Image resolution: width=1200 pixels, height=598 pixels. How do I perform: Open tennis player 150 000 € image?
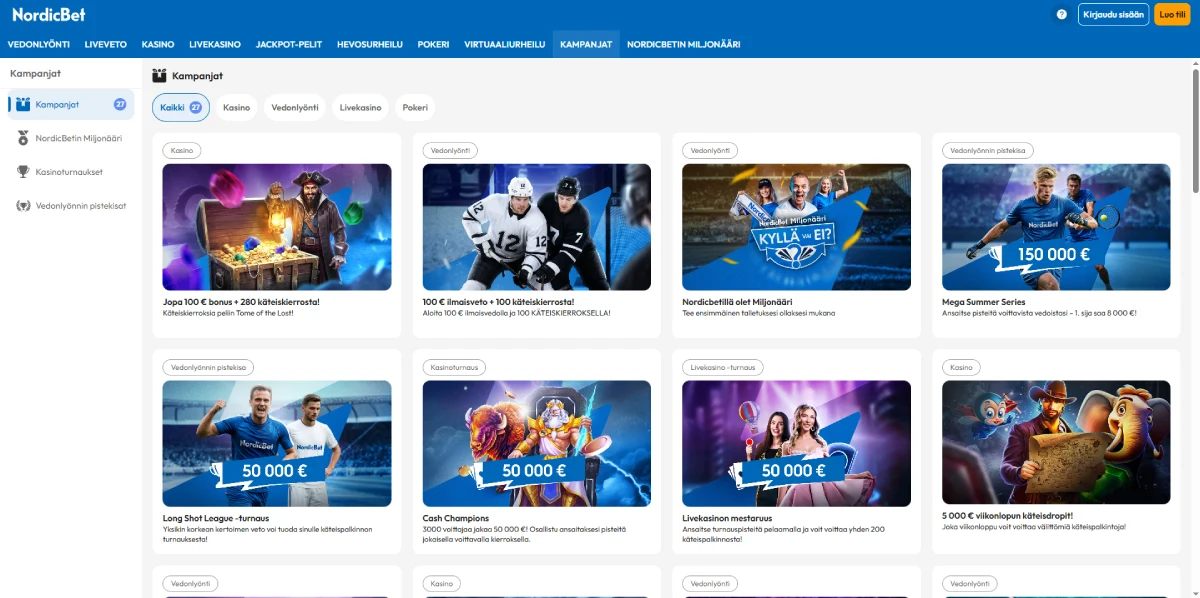tap(1056, 227)
